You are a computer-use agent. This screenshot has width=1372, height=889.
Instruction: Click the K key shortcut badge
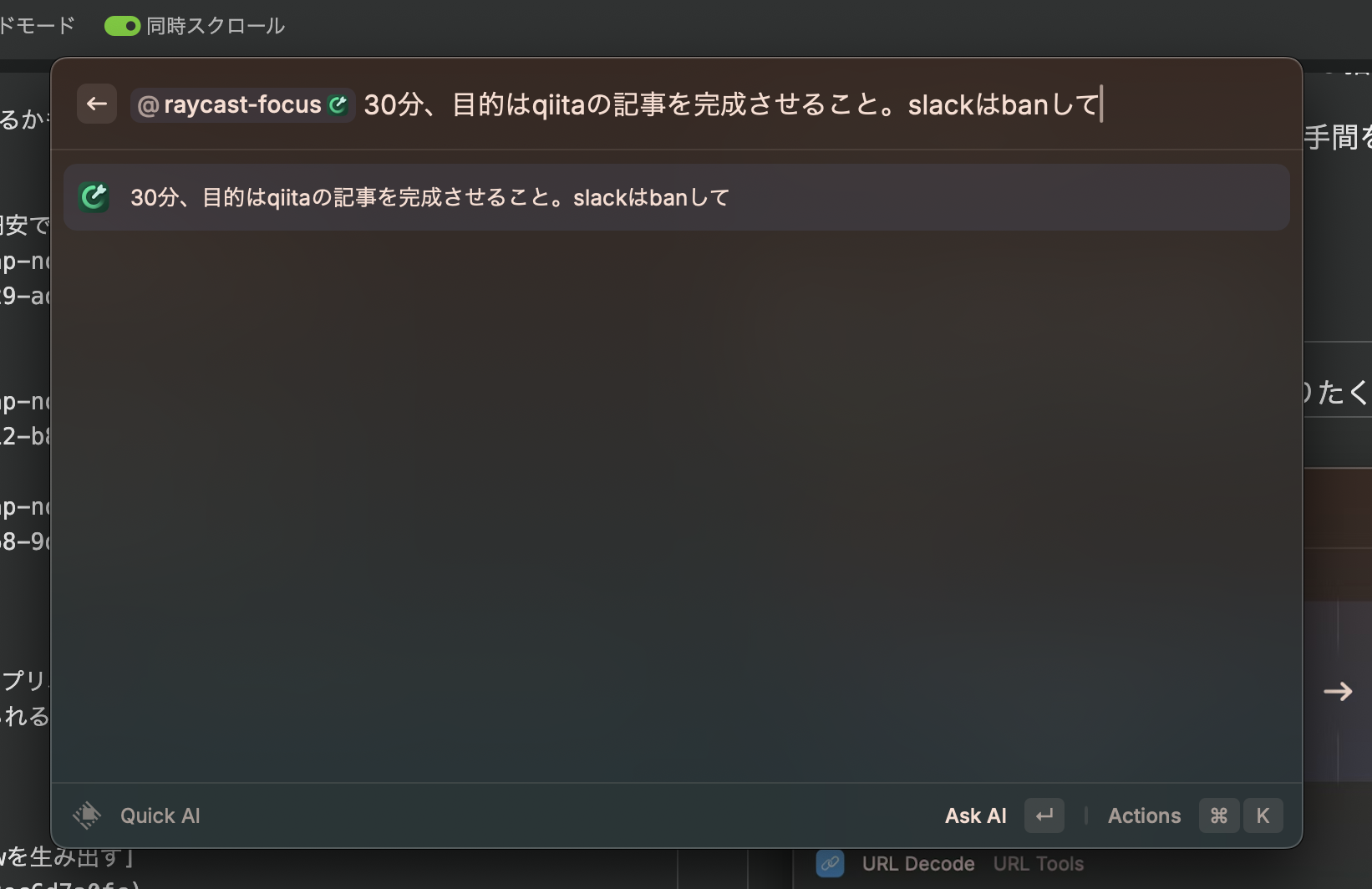point(1263,815)
